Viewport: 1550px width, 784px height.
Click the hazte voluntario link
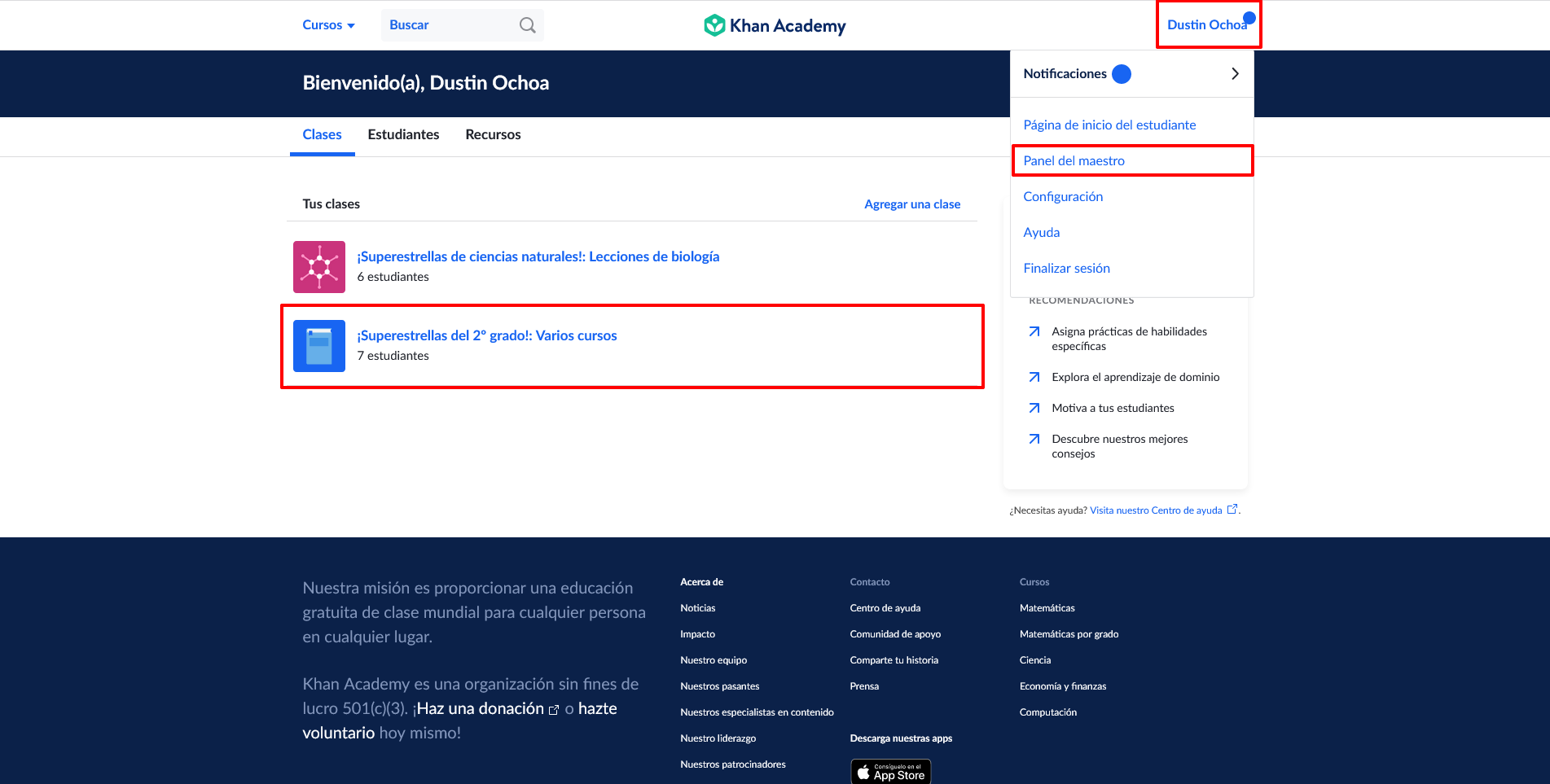[x=460, y=720]
